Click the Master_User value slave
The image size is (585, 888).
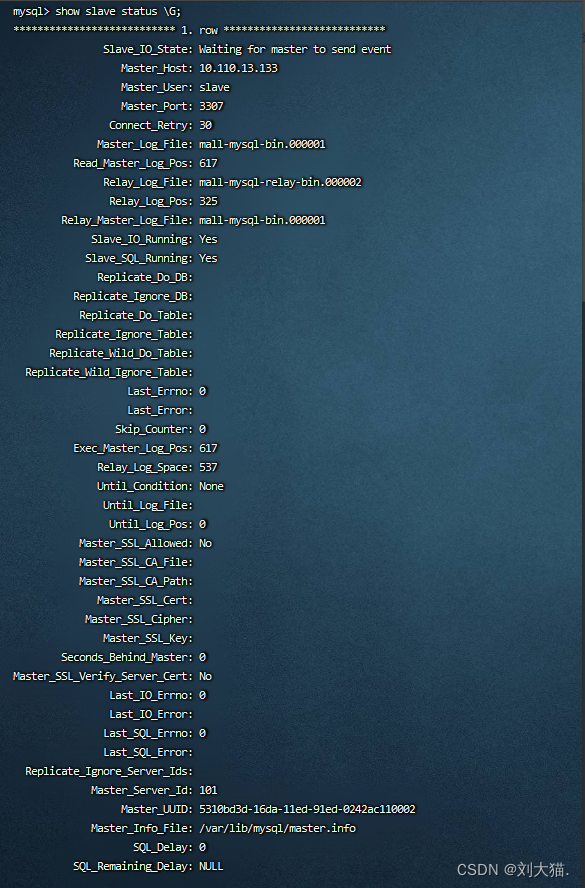(214, 87)
